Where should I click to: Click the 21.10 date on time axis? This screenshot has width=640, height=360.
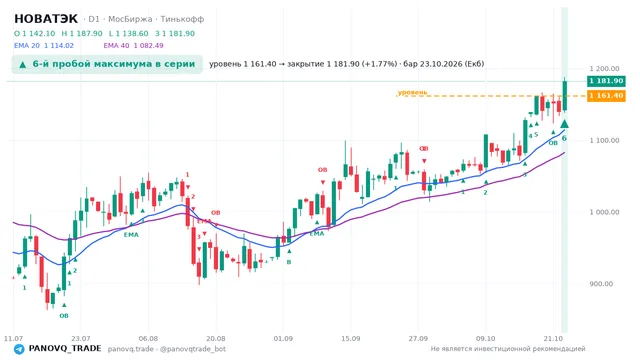[x=553, y=338]
